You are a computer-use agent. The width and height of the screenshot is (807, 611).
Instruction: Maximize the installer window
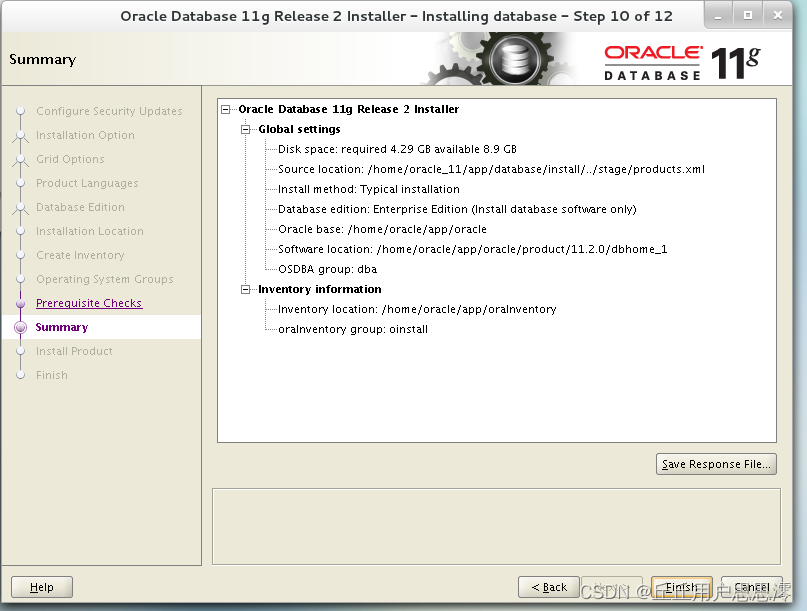[x=748, y=15]
